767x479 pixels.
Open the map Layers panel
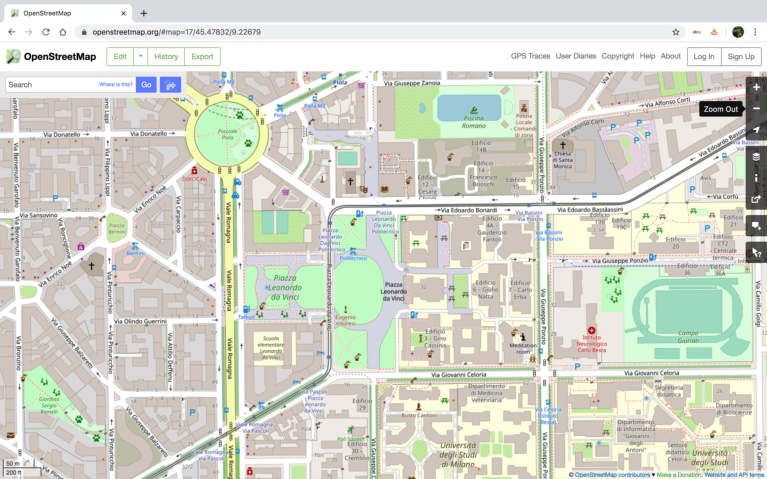756,157
